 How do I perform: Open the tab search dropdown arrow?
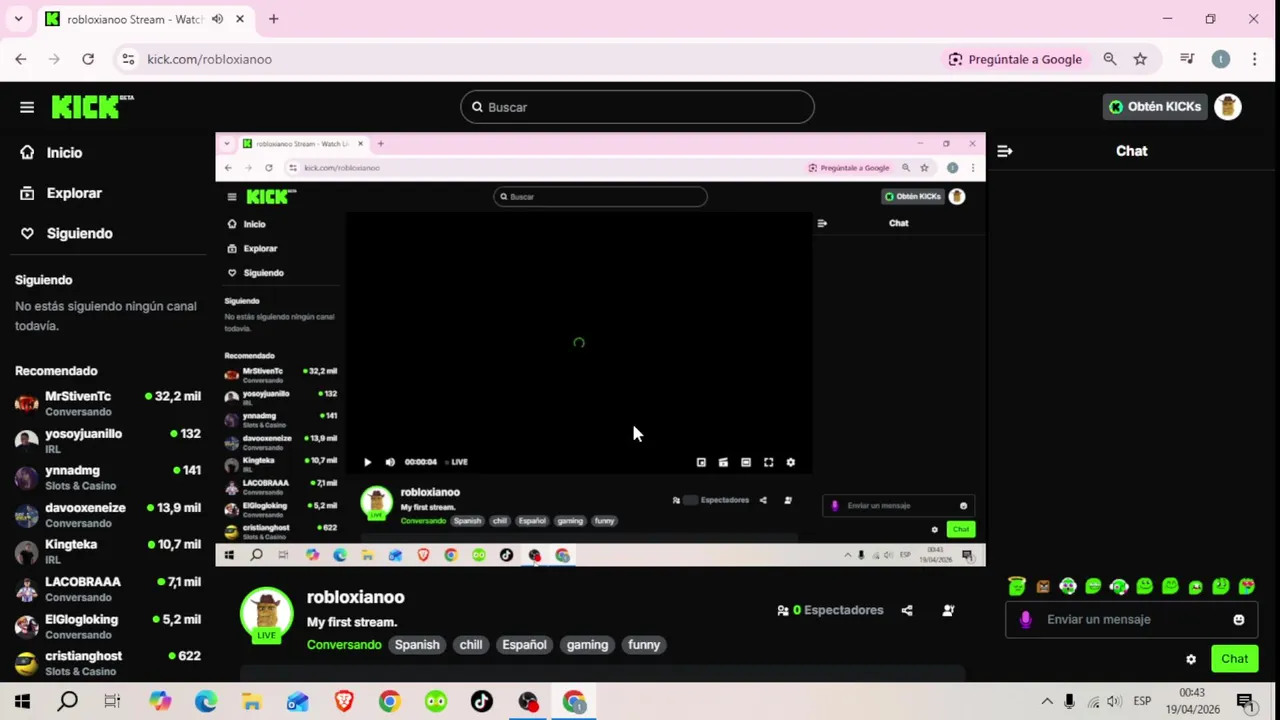(x=18, y=19)
